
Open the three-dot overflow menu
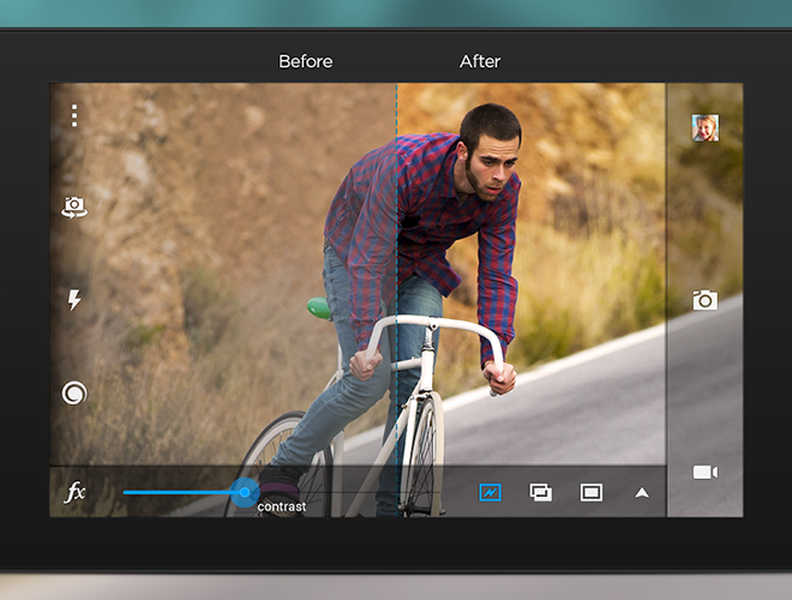click(x=74, y=116)
